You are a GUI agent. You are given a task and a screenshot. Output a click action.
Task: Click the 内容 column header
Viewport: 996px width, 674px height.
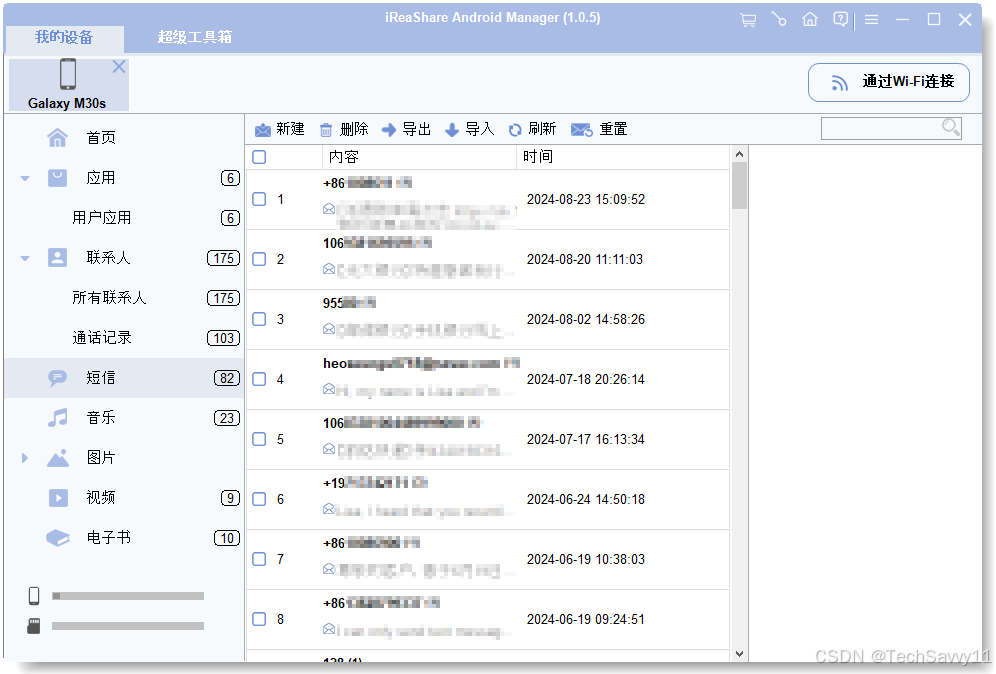(x=419, y=157)
